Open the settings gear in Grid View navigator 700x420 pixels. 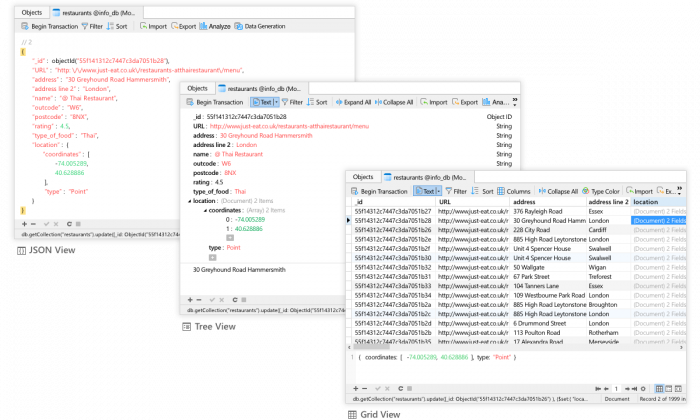643,389
